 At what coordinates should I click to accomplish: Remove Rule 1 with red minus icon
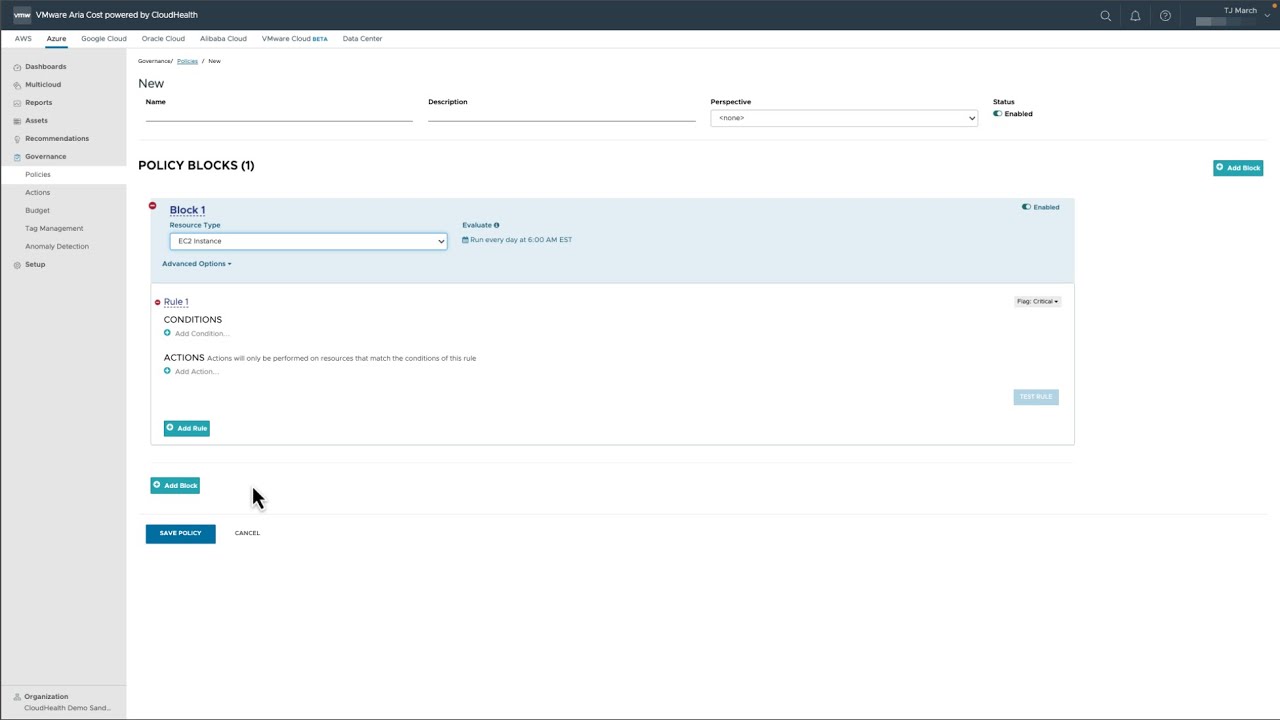tap(157, 302)
